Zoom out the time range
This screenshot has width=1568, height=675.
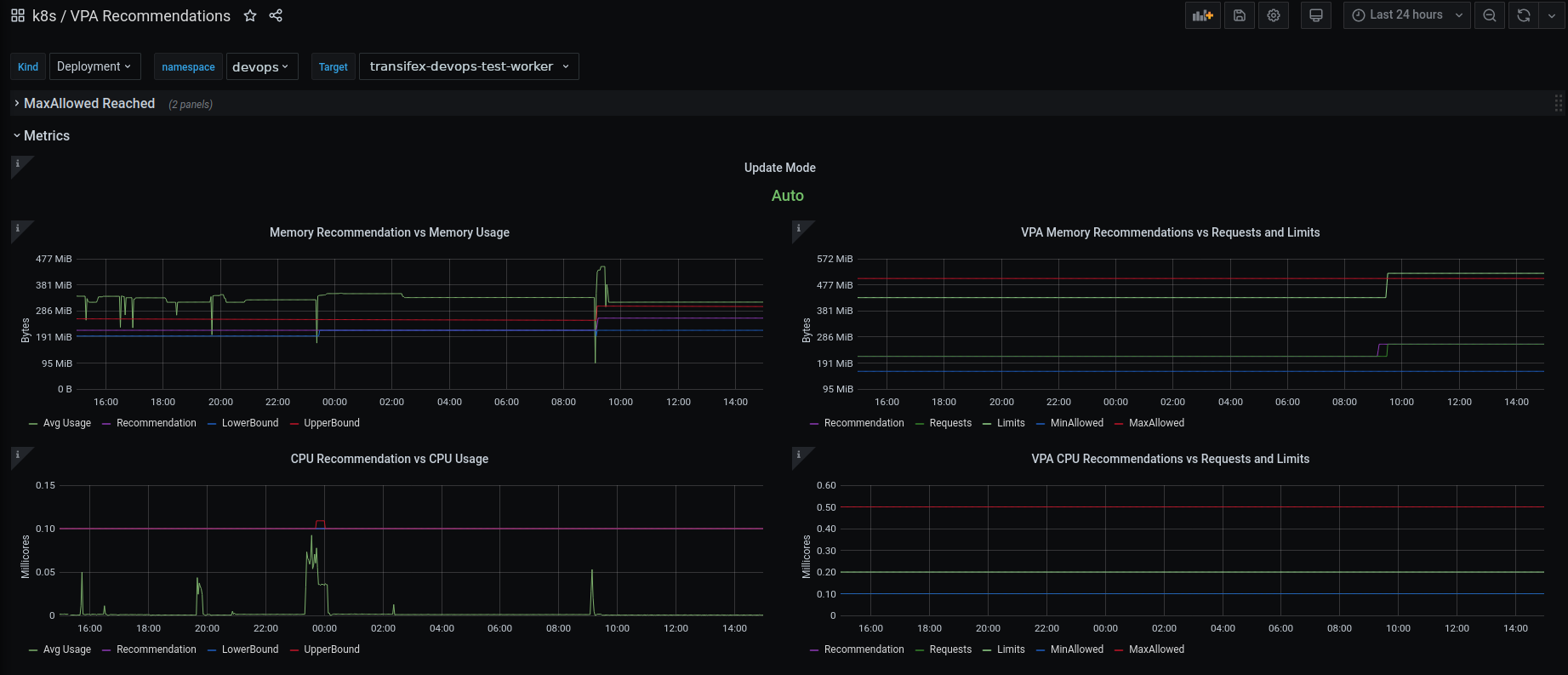(1490, 15)
